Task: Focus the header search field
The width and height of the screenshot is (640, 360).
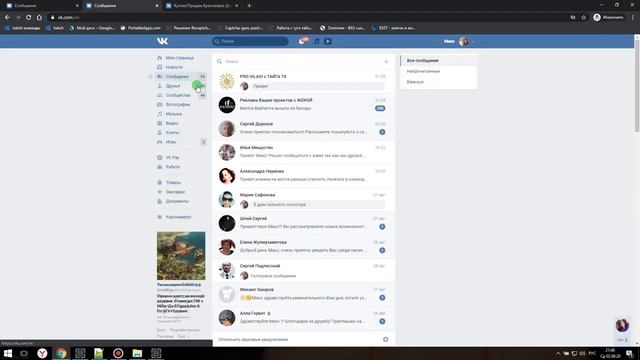Action: point(250,41)
